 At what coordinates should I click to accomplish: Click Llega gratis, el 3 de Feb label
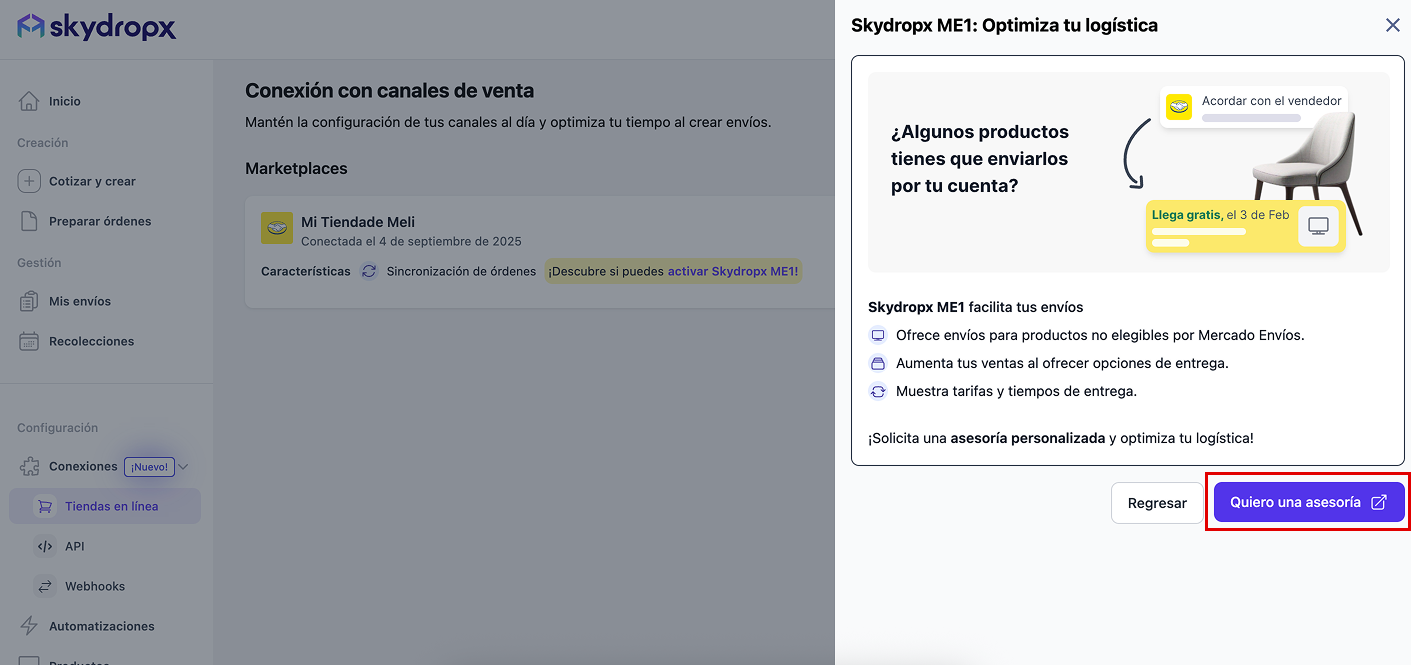(x=1220, y=214)
